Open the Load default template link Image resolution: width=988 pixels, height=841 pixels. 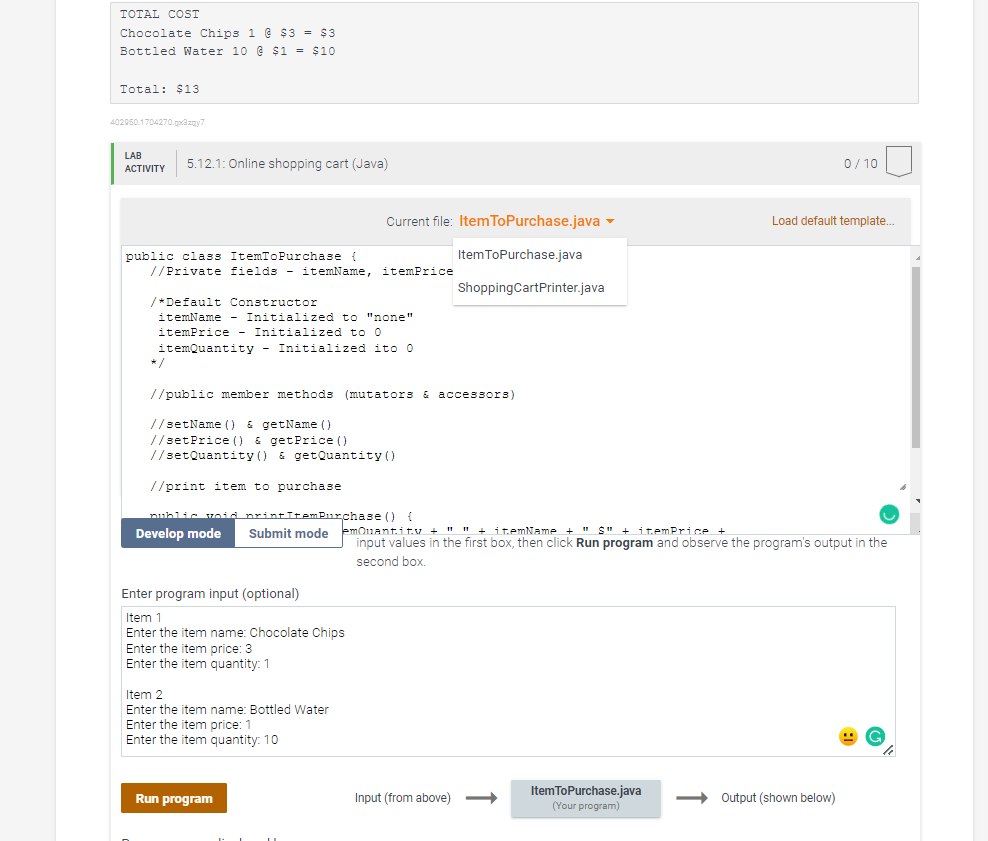point(833,220)
